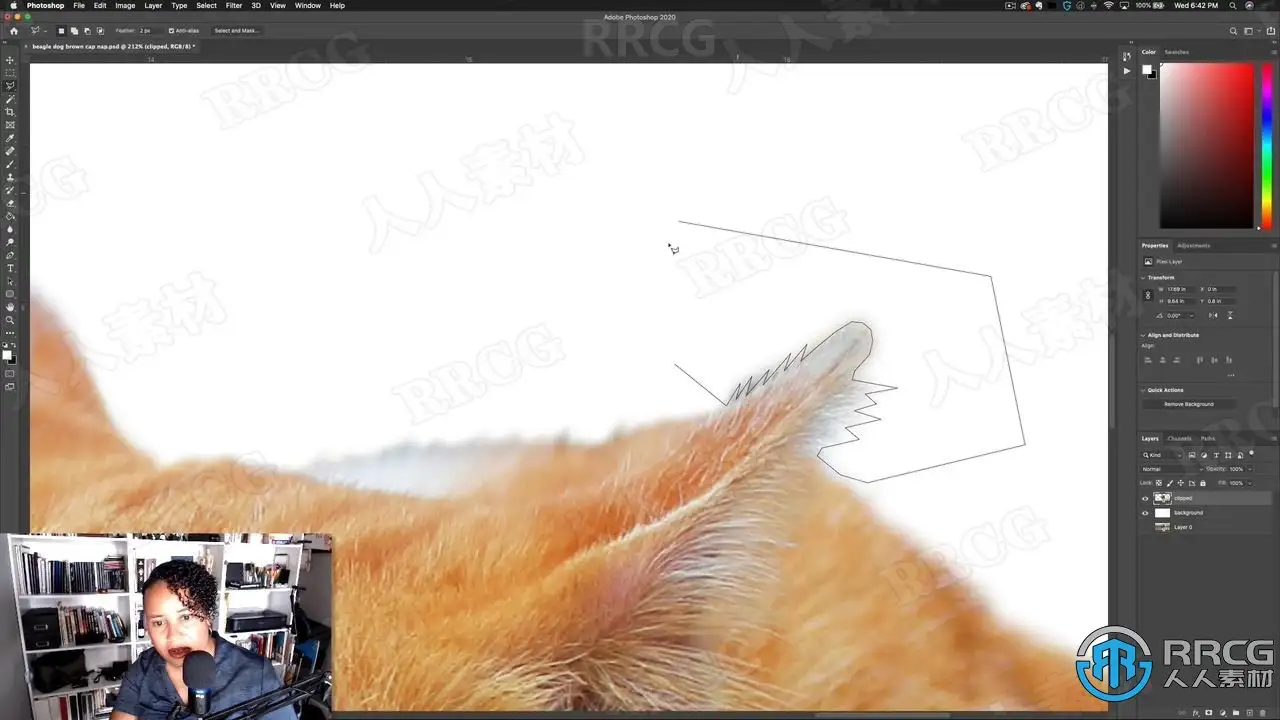Click the color picker field
Image resolution: width=1280 pixels, height=720 pixels.
1206,146
